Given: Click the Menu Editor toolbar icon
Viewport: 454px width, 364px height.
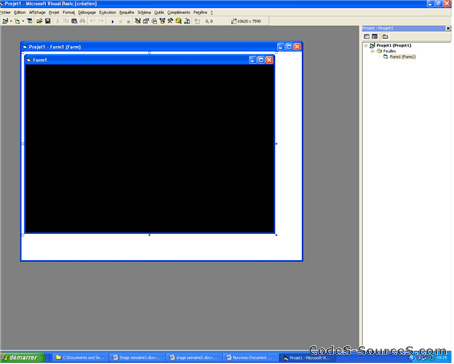Looking at the screenshot, I should tap(29, 21).
